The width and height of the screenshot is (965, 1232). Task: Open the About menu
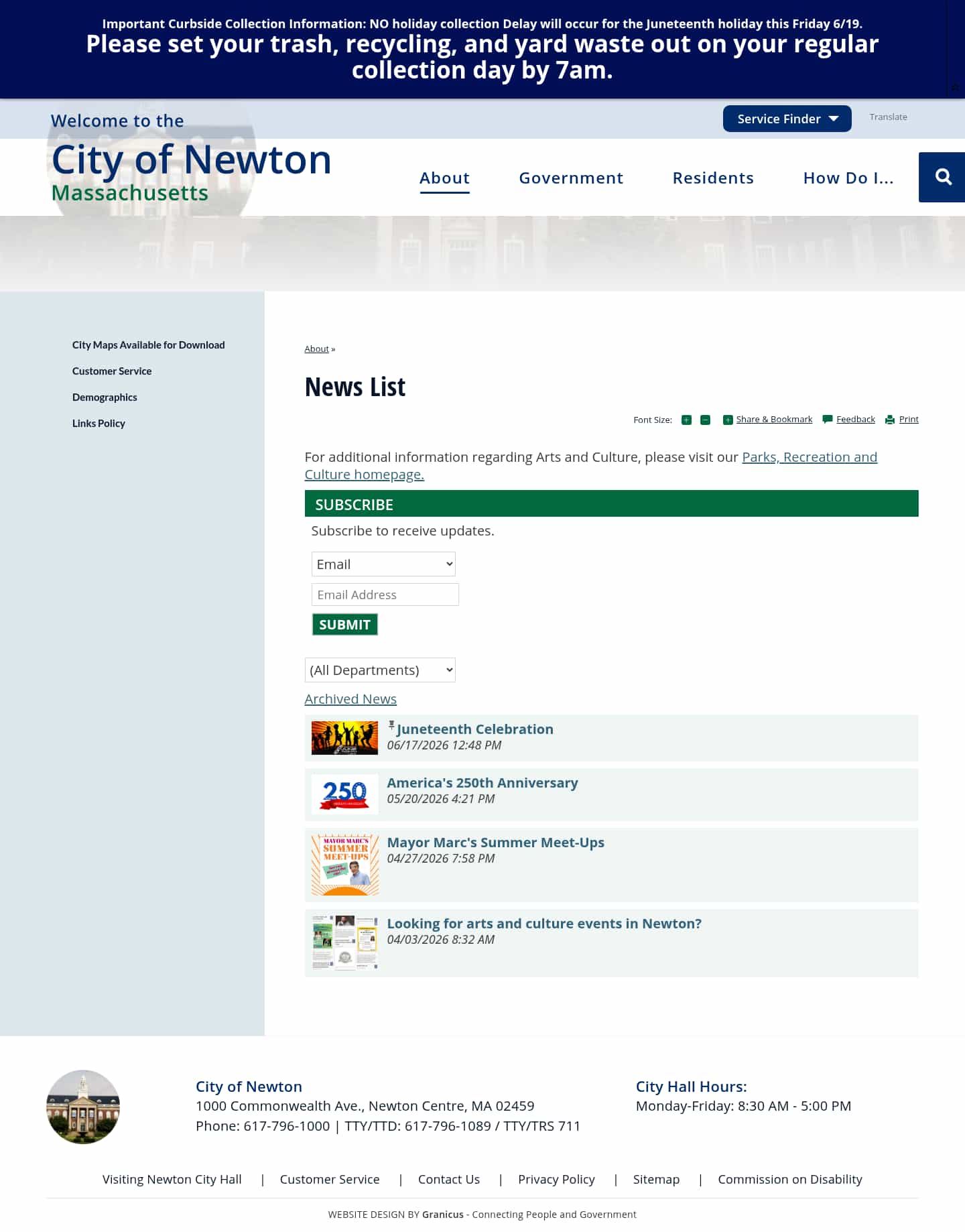(x=444, y=178)
